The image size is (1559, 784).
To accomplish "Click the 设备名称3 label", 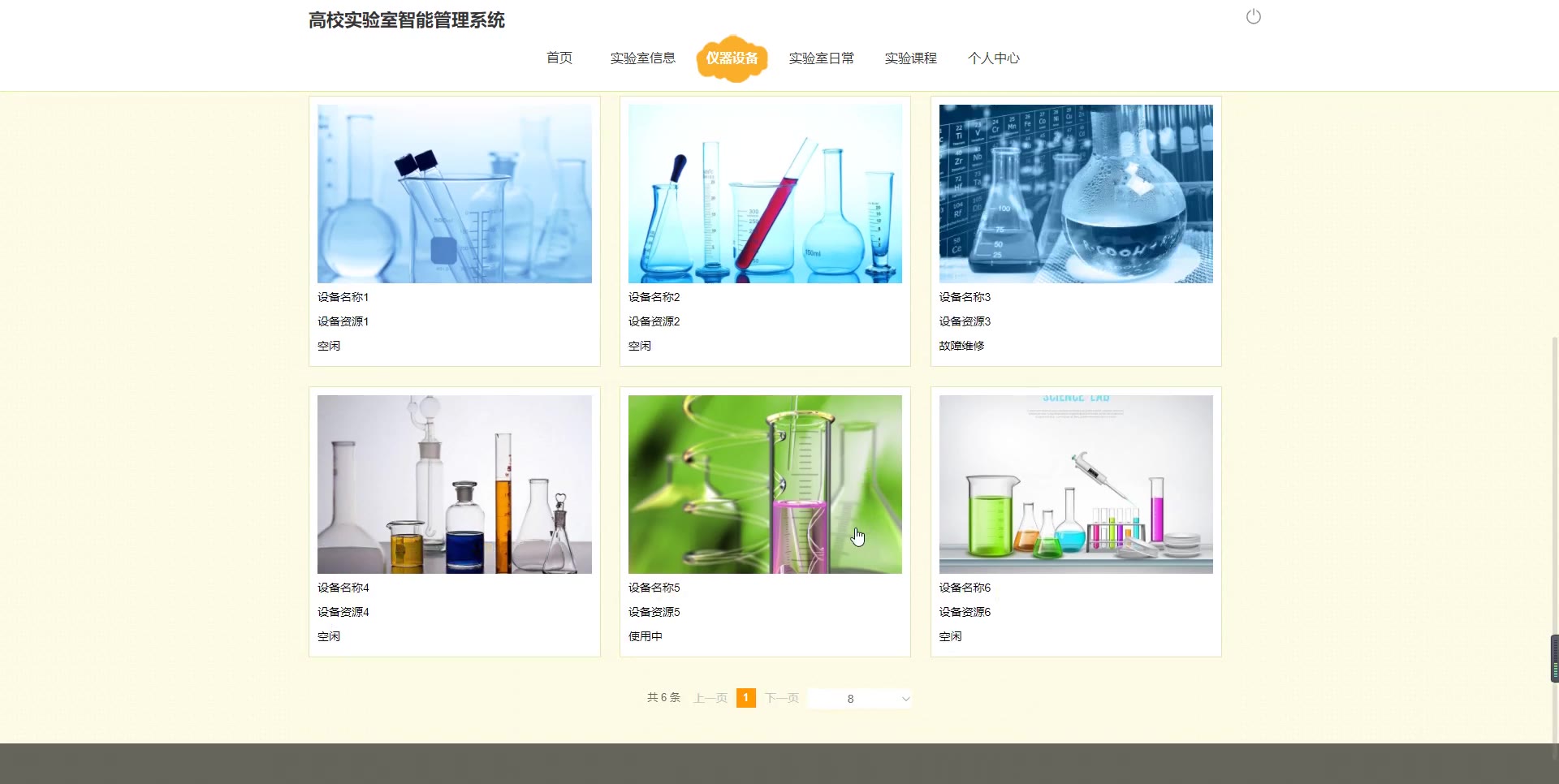I will click(965, 297).
